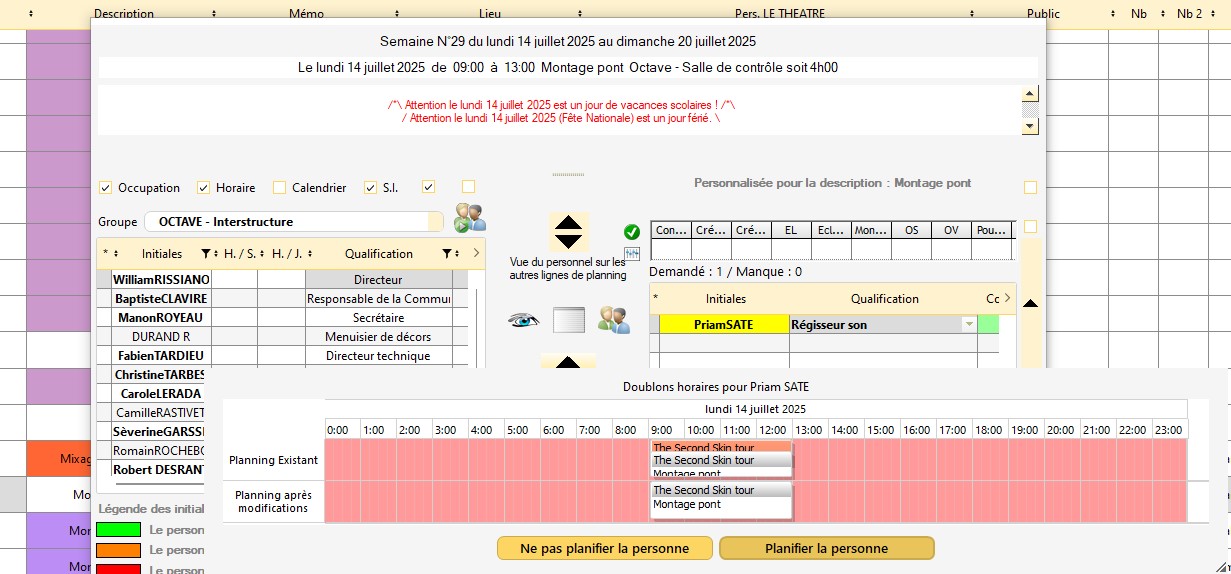
Task: Click the eye icon for personnel view
Action: tap(524, 320)
